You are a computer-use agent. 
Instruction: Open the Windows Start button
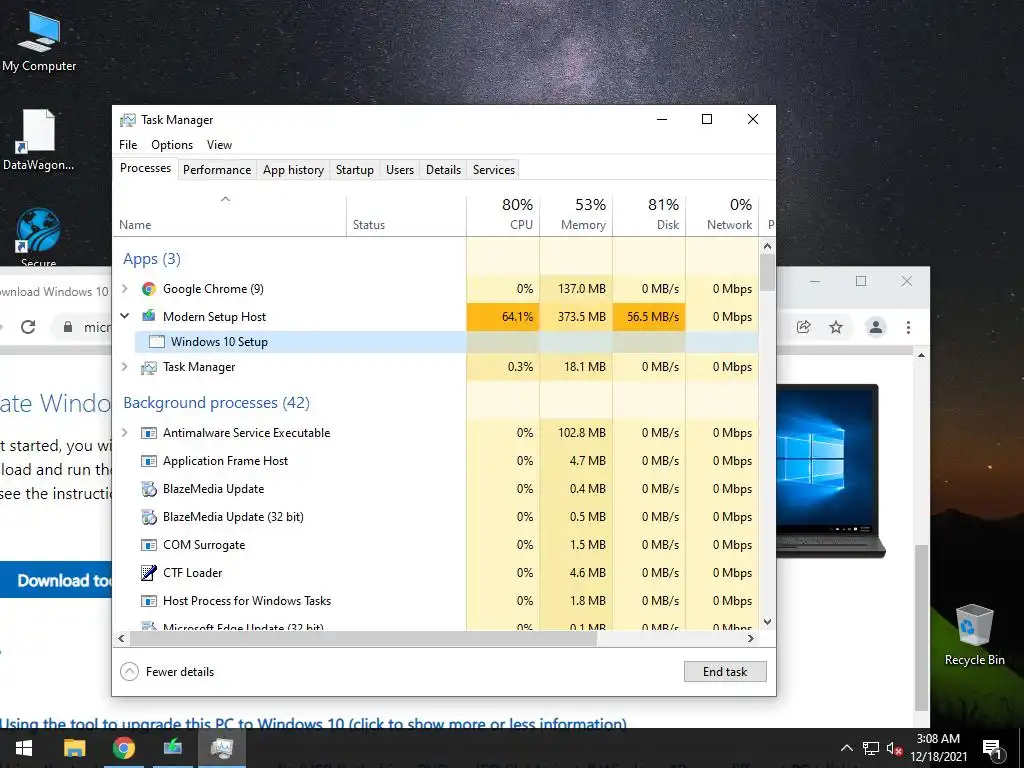tap(24, 748)
